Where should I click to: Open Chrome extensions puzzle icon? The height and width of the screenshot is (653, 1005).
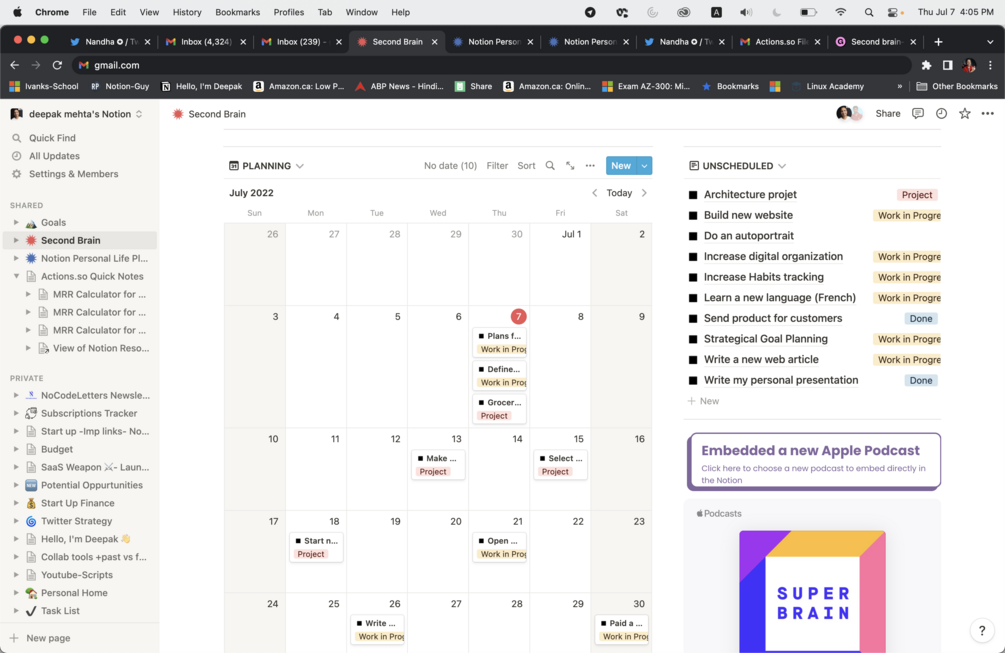click(x=926, y=65)
